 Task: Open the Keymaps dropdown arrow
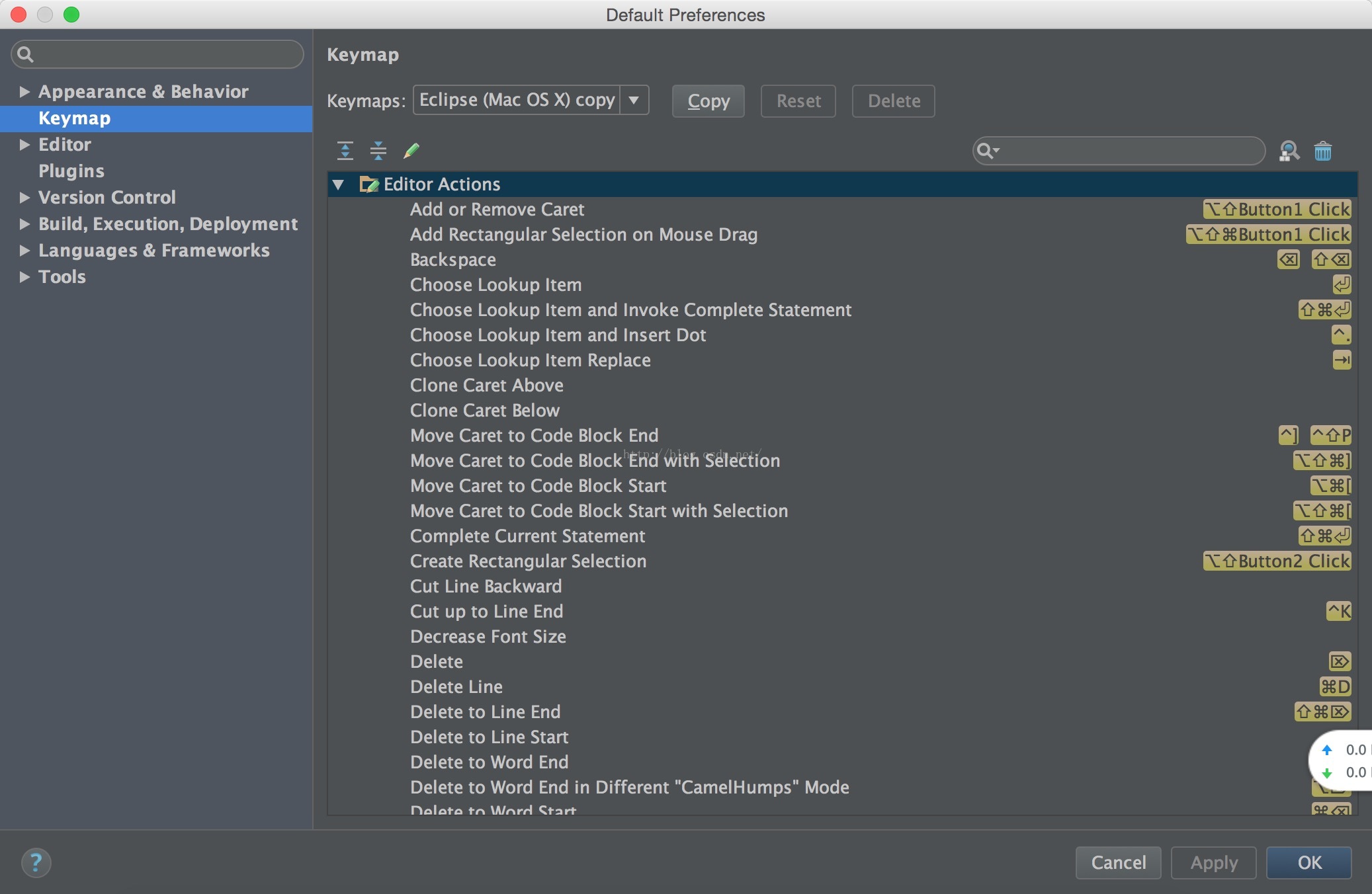click(x=634, y=101)
